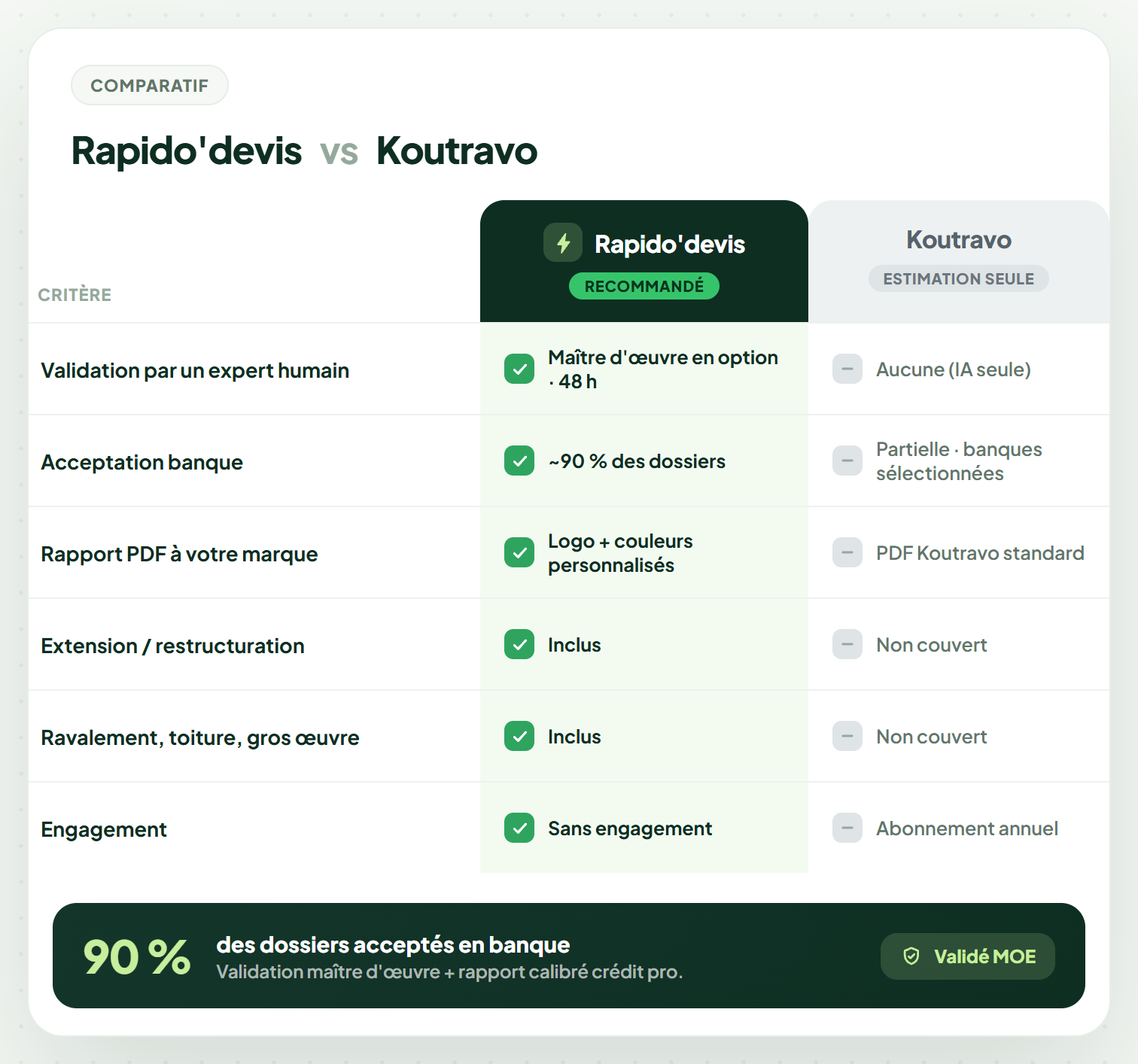Click the Validation par un expert humain criterion

[195, 370]
